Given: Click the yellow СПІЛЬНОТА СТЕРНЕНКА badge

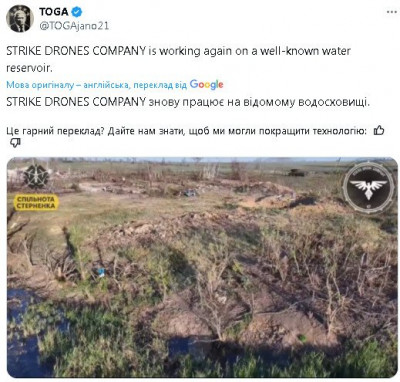Looking at the screenshot, I should (x=36, y=202).
